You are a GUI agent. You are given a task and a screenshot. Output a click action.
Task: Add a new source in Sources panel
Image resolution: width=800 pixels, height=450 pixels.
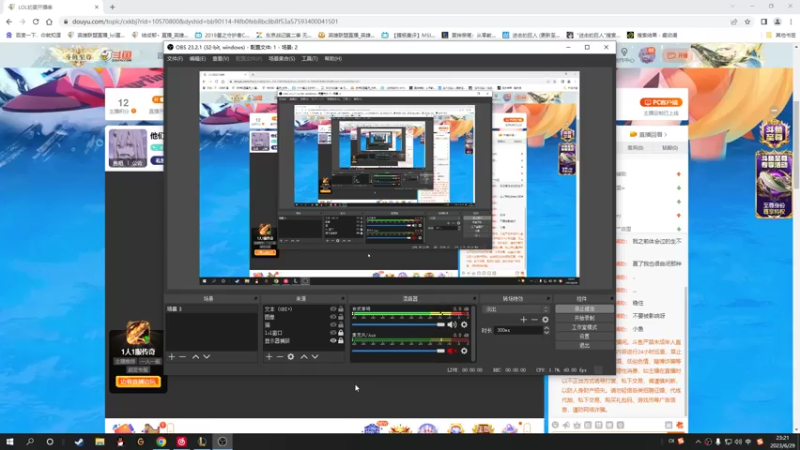269,357
